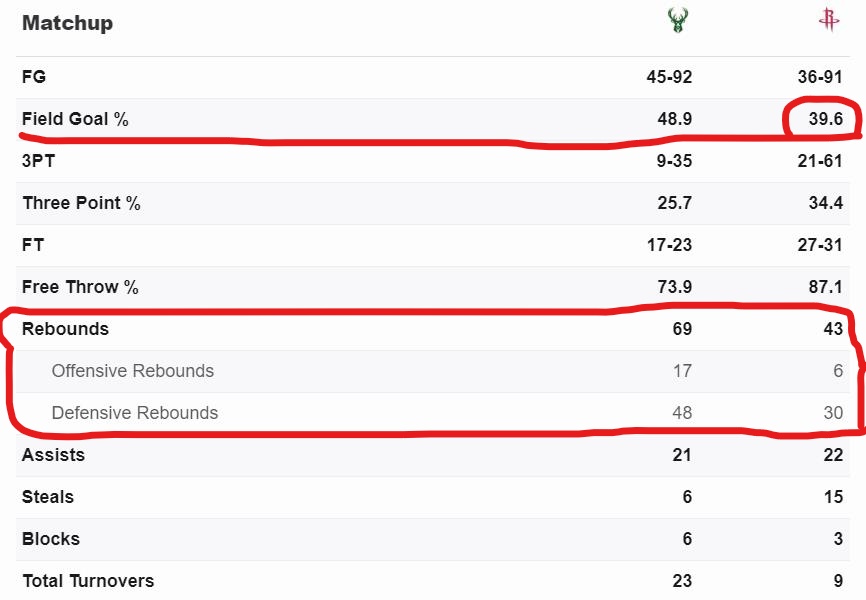Click the Matchup heading
The height and width of the screenshot is (600, 866).
pos(67,23)
